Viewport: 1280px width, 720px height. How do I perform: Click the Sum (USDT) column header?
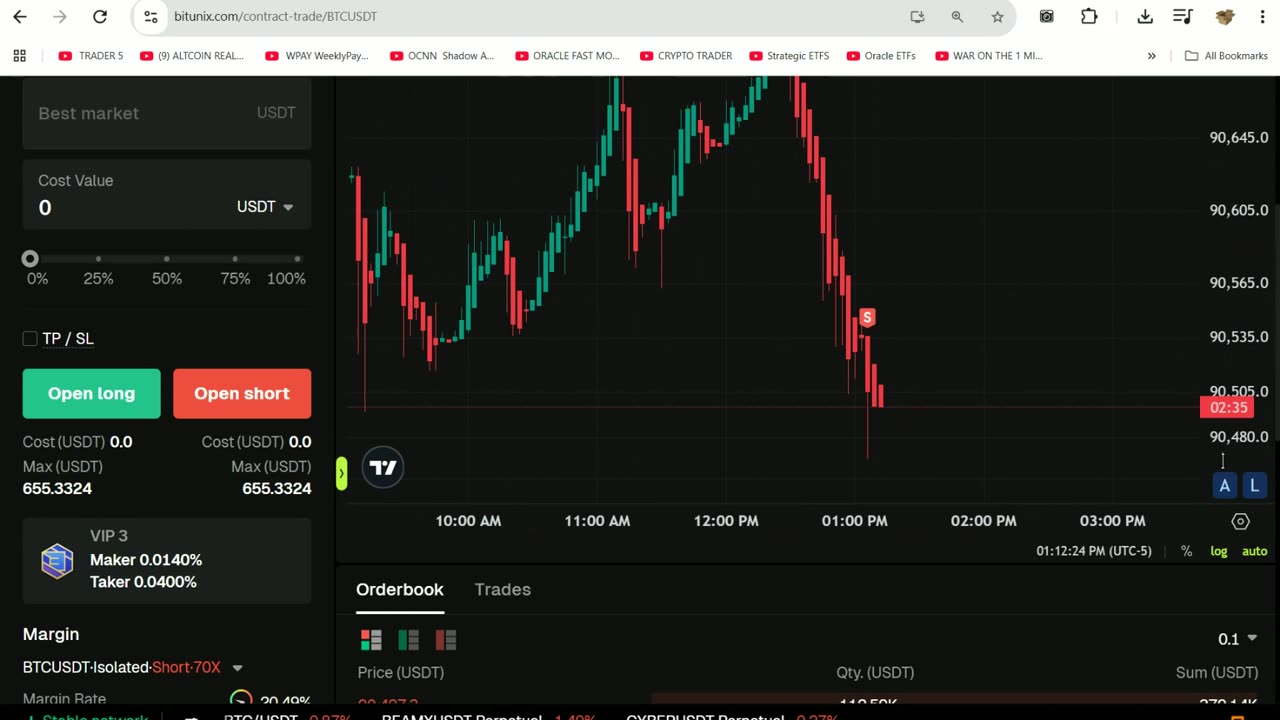click(1217, 673)
